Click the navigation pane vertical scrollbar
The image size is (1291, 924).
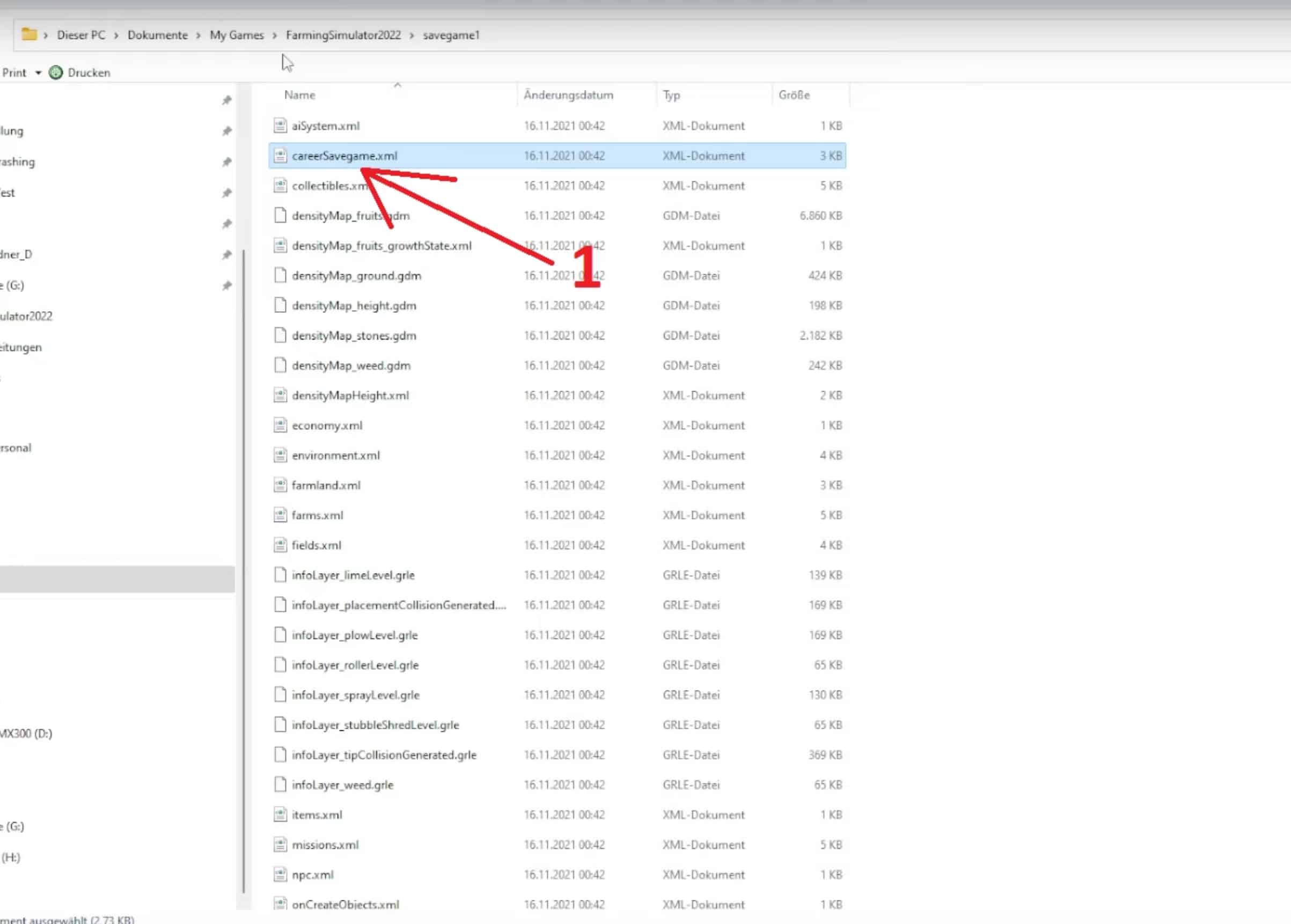coord(244,569)
